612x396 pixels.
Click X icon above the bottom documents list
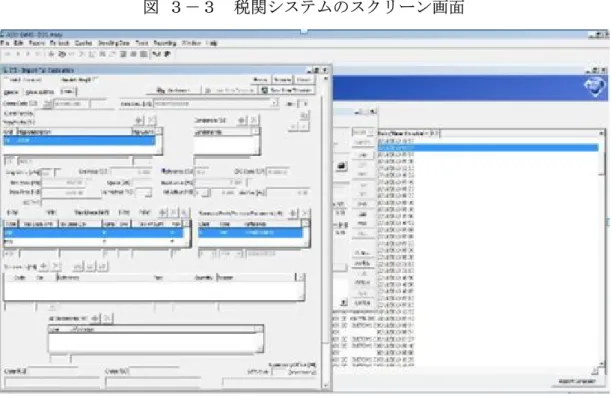click(107, 319)
